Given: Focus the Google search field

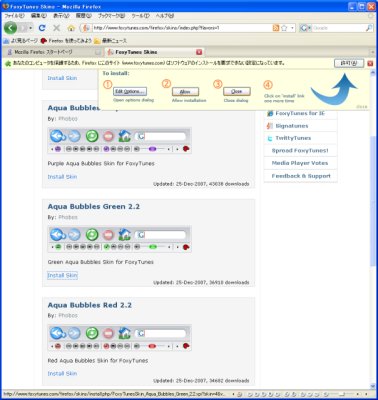Looking at the screenshot, I should [x=338, y=28].
